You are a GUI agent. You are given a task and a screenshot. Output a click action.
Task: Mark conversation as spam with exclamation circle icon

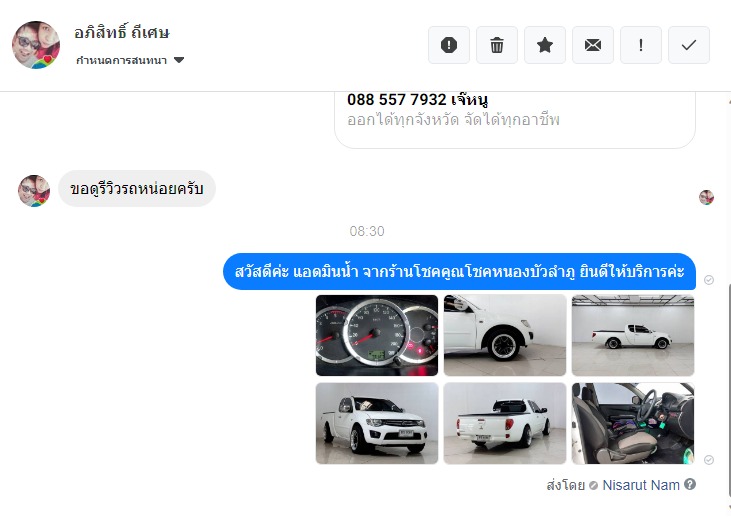tap(448, 45)
